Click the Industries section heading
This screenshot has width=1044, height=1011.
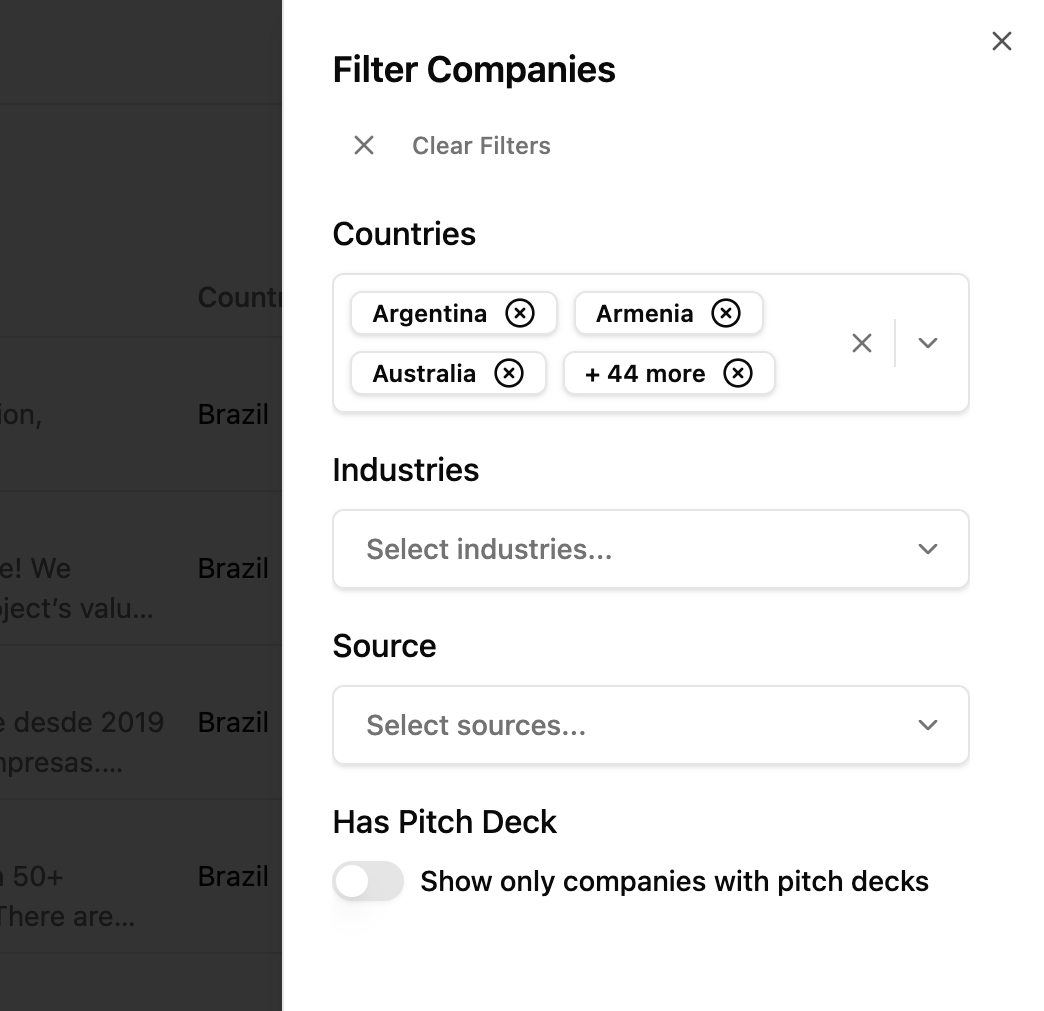(406, 469)
